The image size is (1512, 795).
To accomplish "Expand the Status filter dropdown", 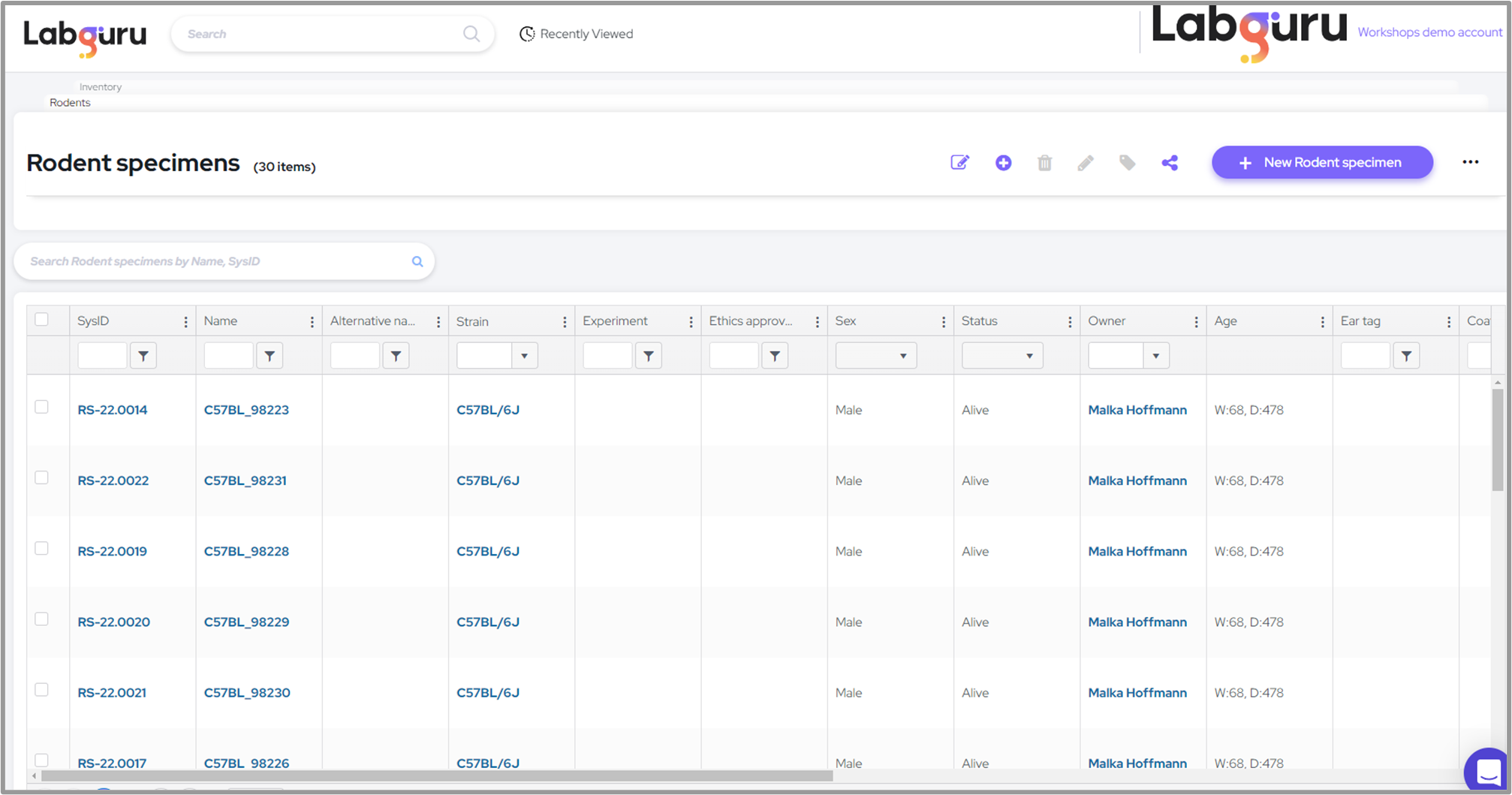I will tap(1001, 356).
